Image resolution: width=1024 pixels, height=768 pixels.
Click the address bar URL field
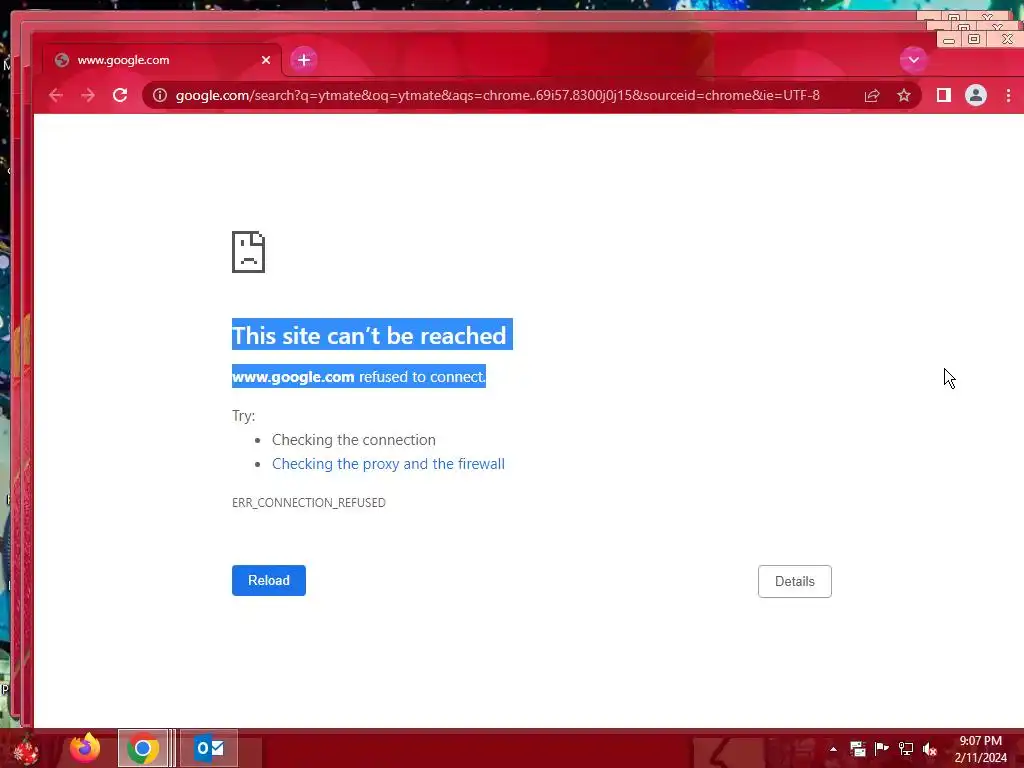point(497,95)
